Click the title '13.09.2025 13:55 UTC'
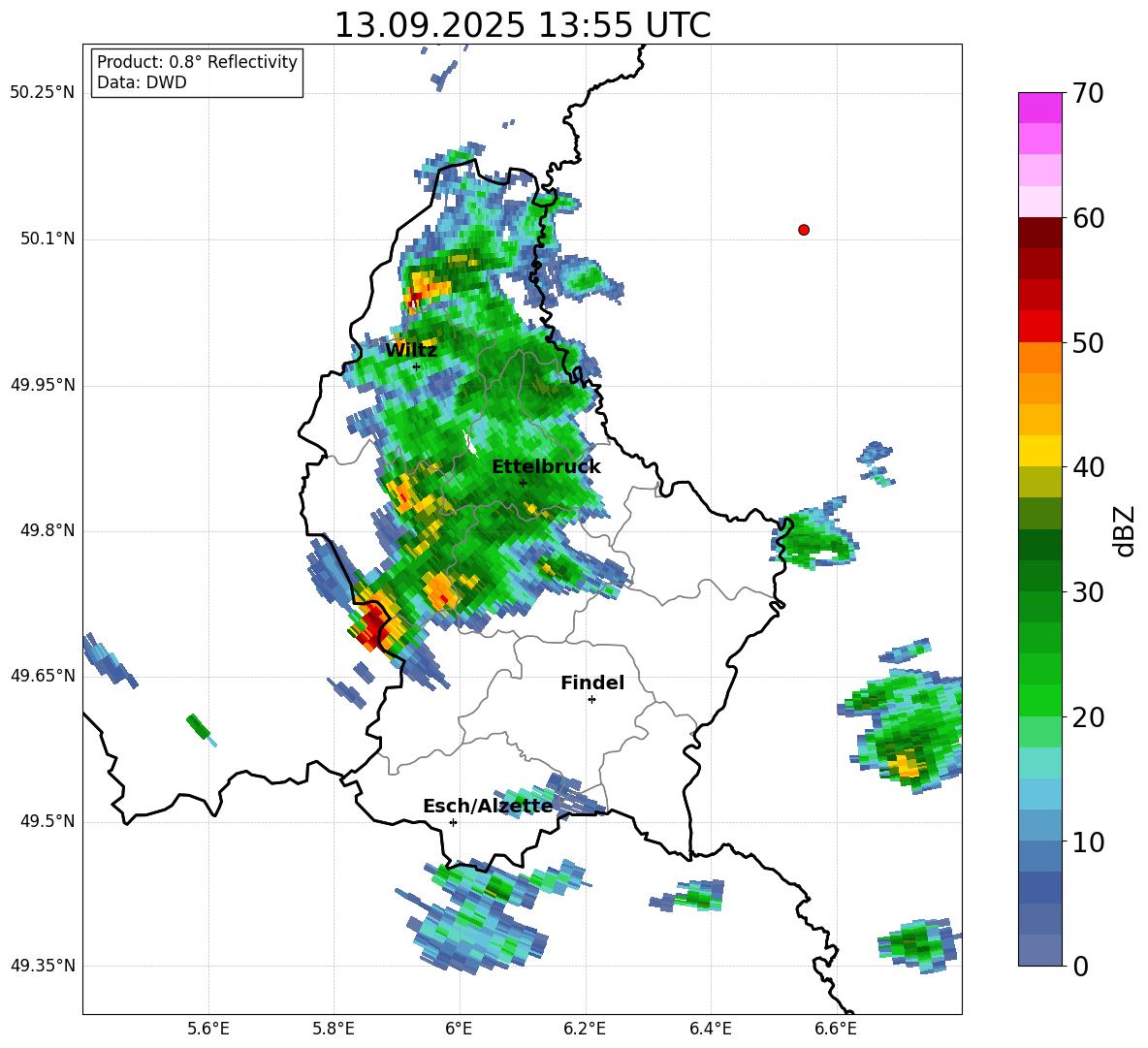Viewport: 1148px width, 1048px height. click(x=523, y=25)
